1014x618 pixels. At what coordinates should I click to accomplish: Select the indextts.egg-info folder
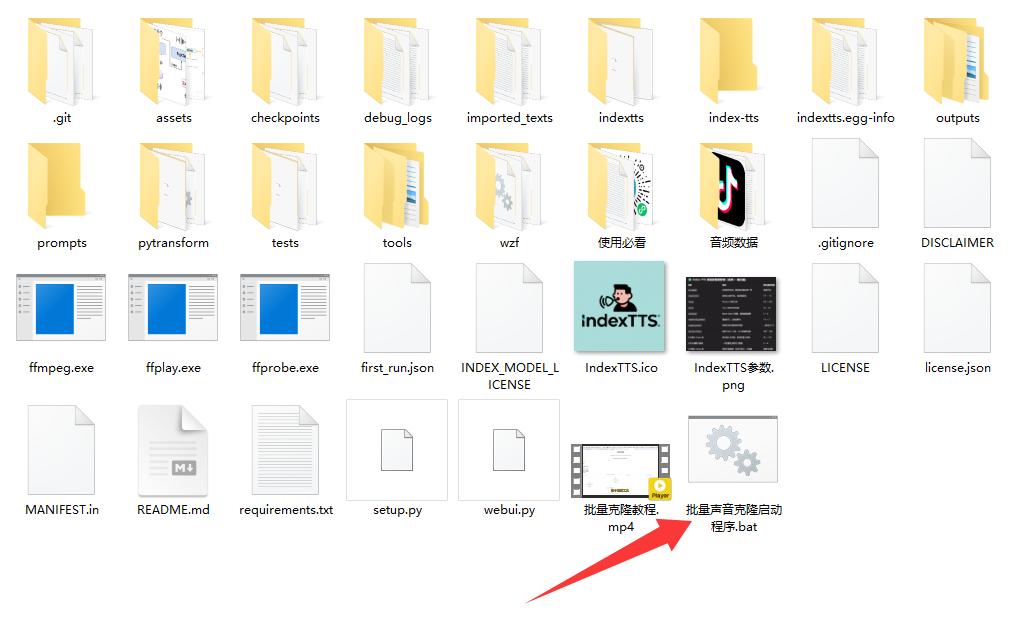[845, 62]
